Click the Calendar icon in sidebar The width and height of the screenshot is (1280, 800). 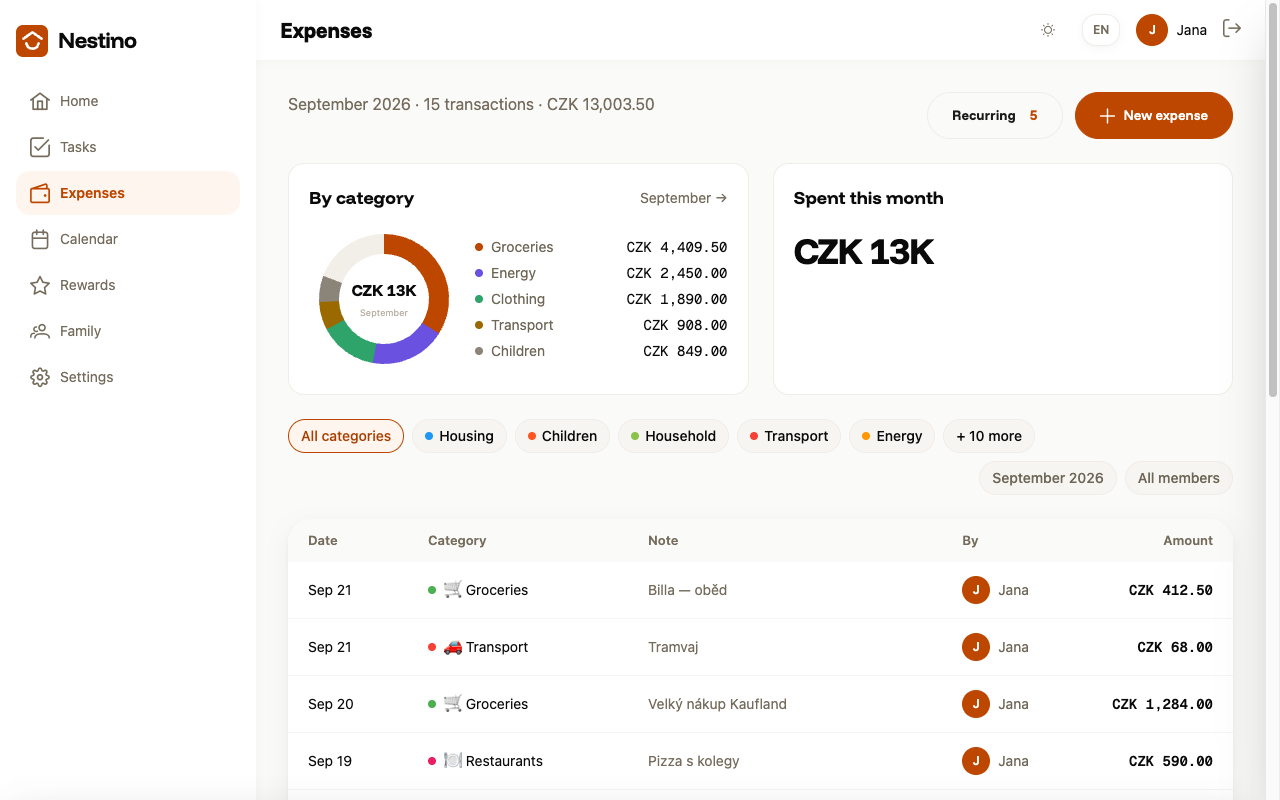pyautogui.click(x=40, y=239)
